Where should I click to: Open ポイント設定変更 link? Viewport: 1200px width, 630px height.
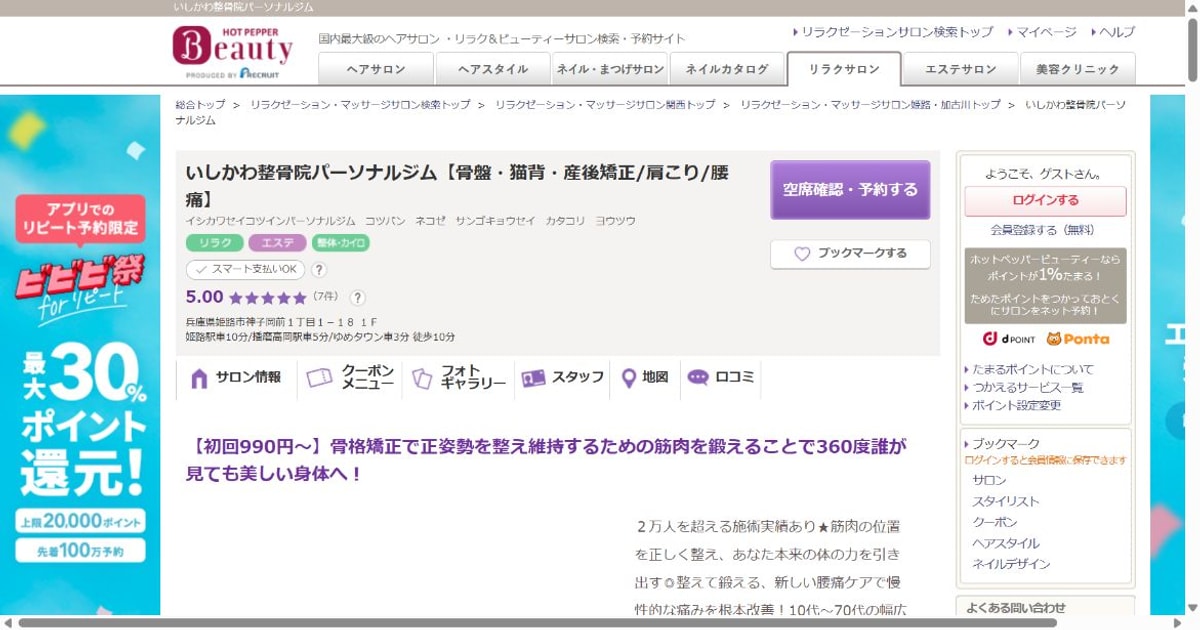(1017, 405)
